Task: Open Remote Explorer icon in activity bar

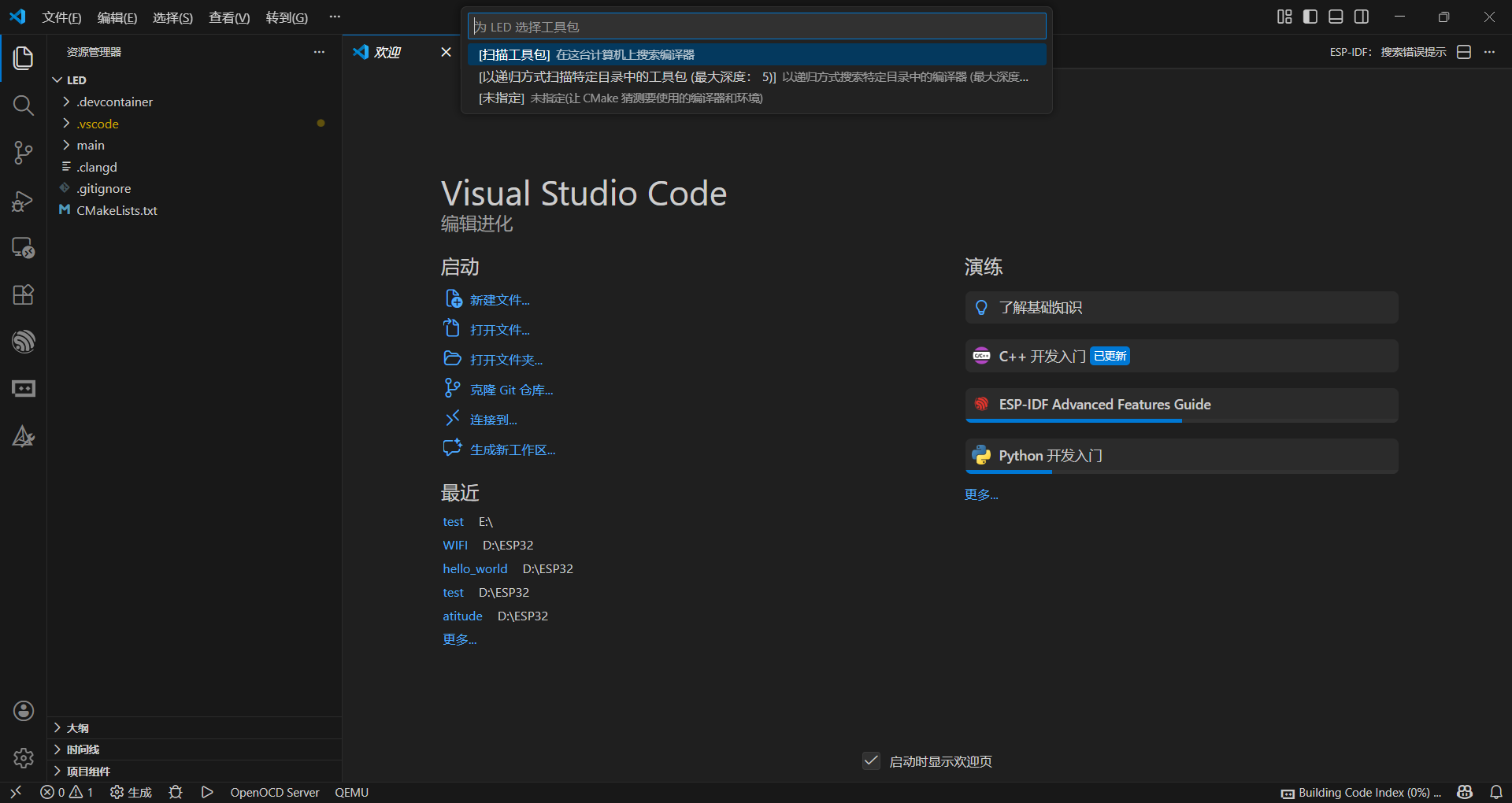Action: [23, 248]
